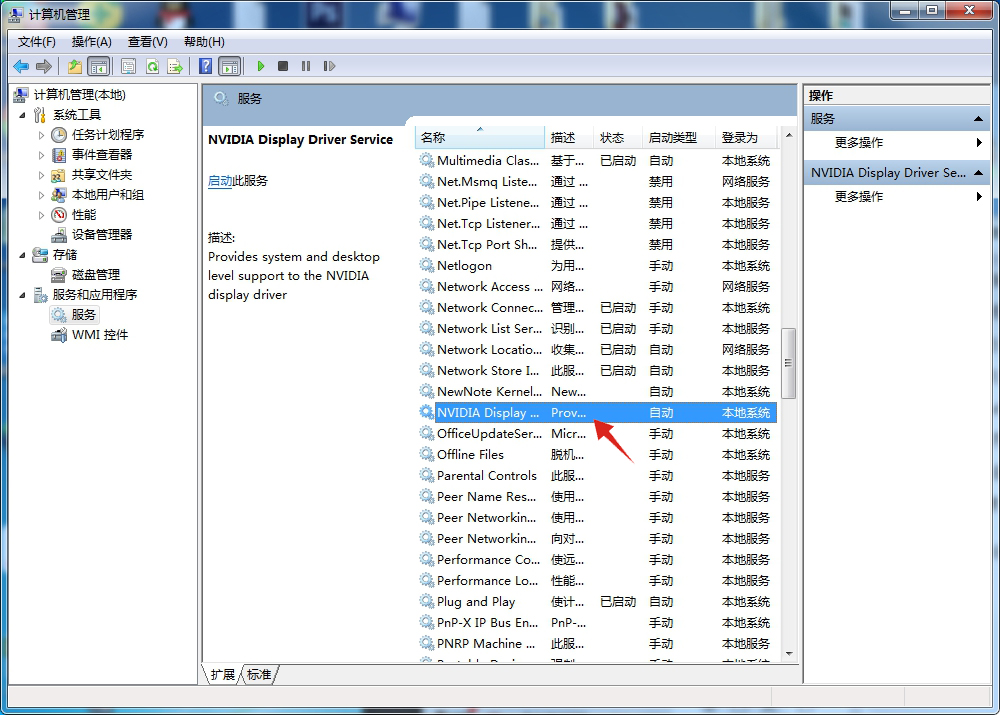The image size is (1000, 715).
Task: Expand the 本地用户和组 node
Action: coord(41,195)
